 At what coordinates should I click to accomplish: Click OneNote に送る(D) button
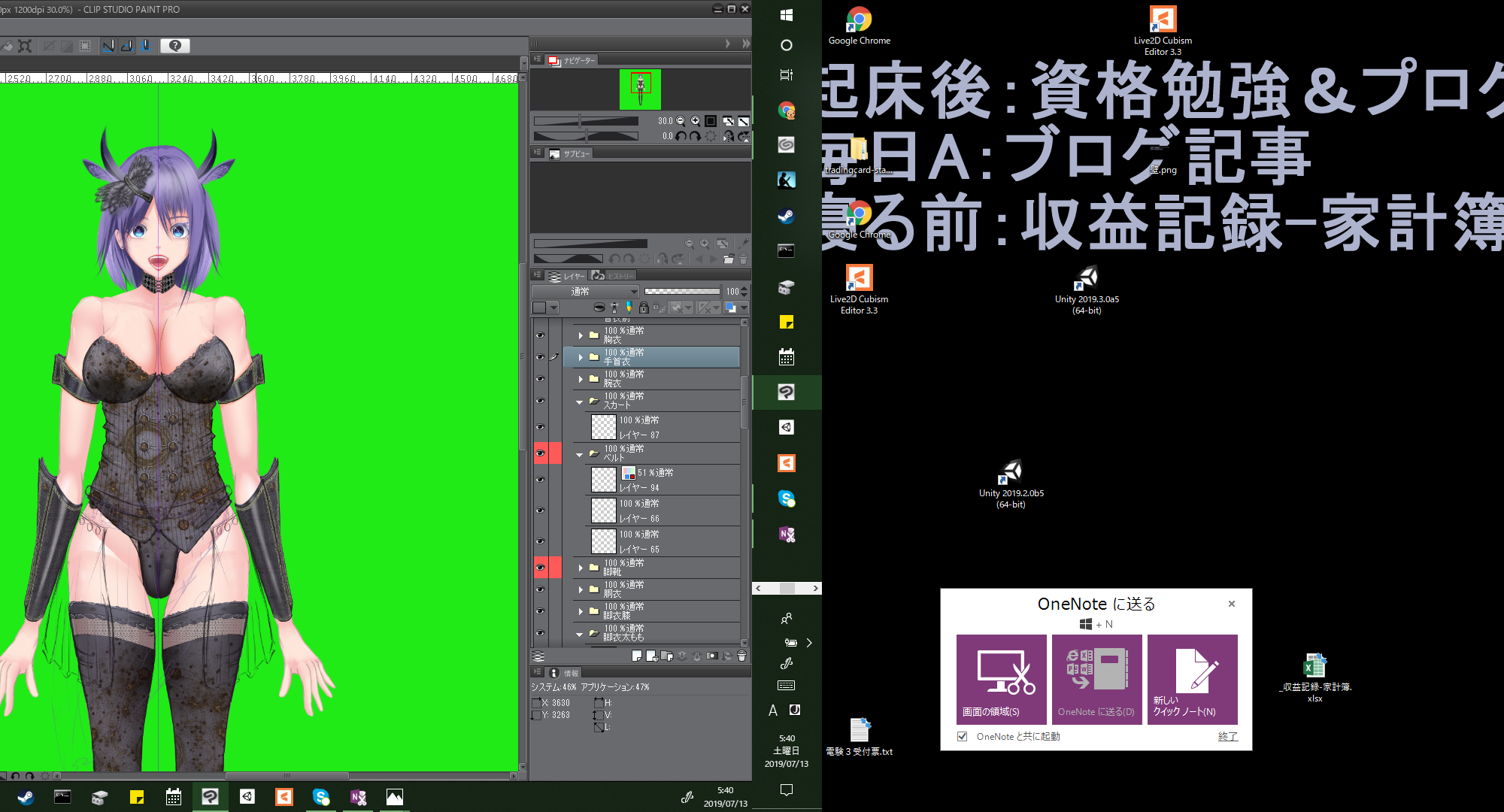pos(1096,680)
